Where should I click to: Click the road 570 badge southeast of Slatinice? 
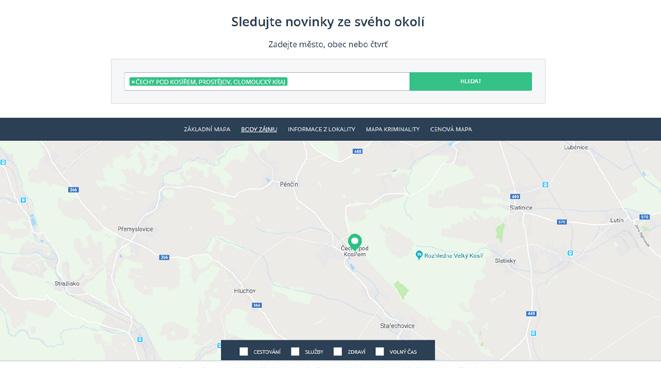562,222
